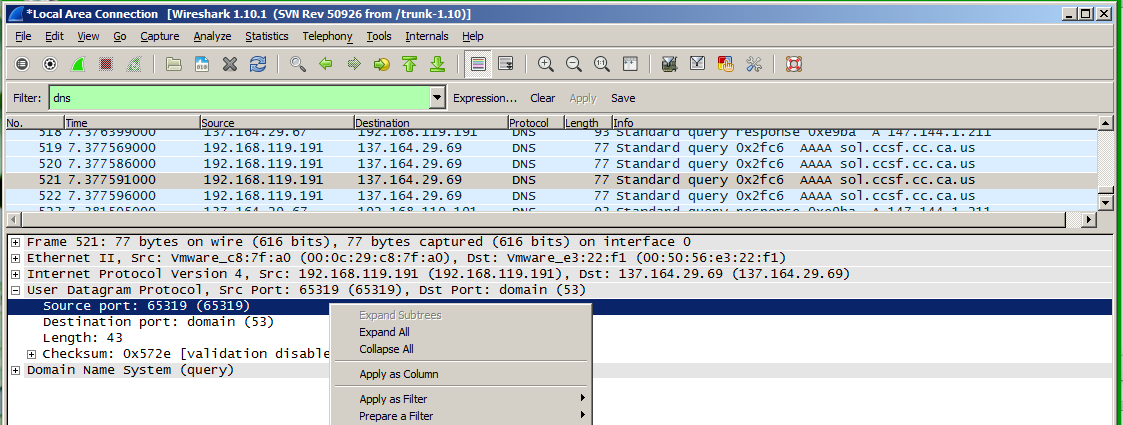Viewport: 1123px width, 425px height.
Task: Open the Telephony menu
Action: [x=327, y=36]
